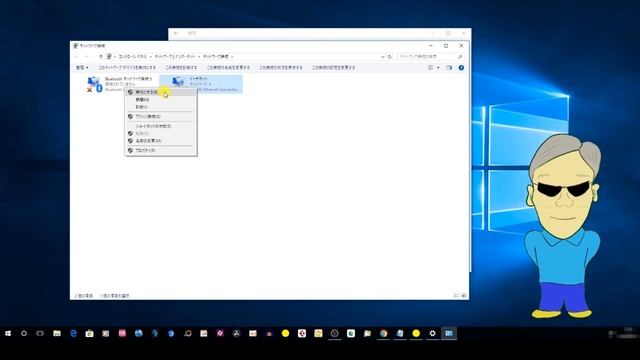Image resolution: width=640 pixels, height=360 pixels.
Task: Click back arrow in the Settings window behind
Action: 176,33
